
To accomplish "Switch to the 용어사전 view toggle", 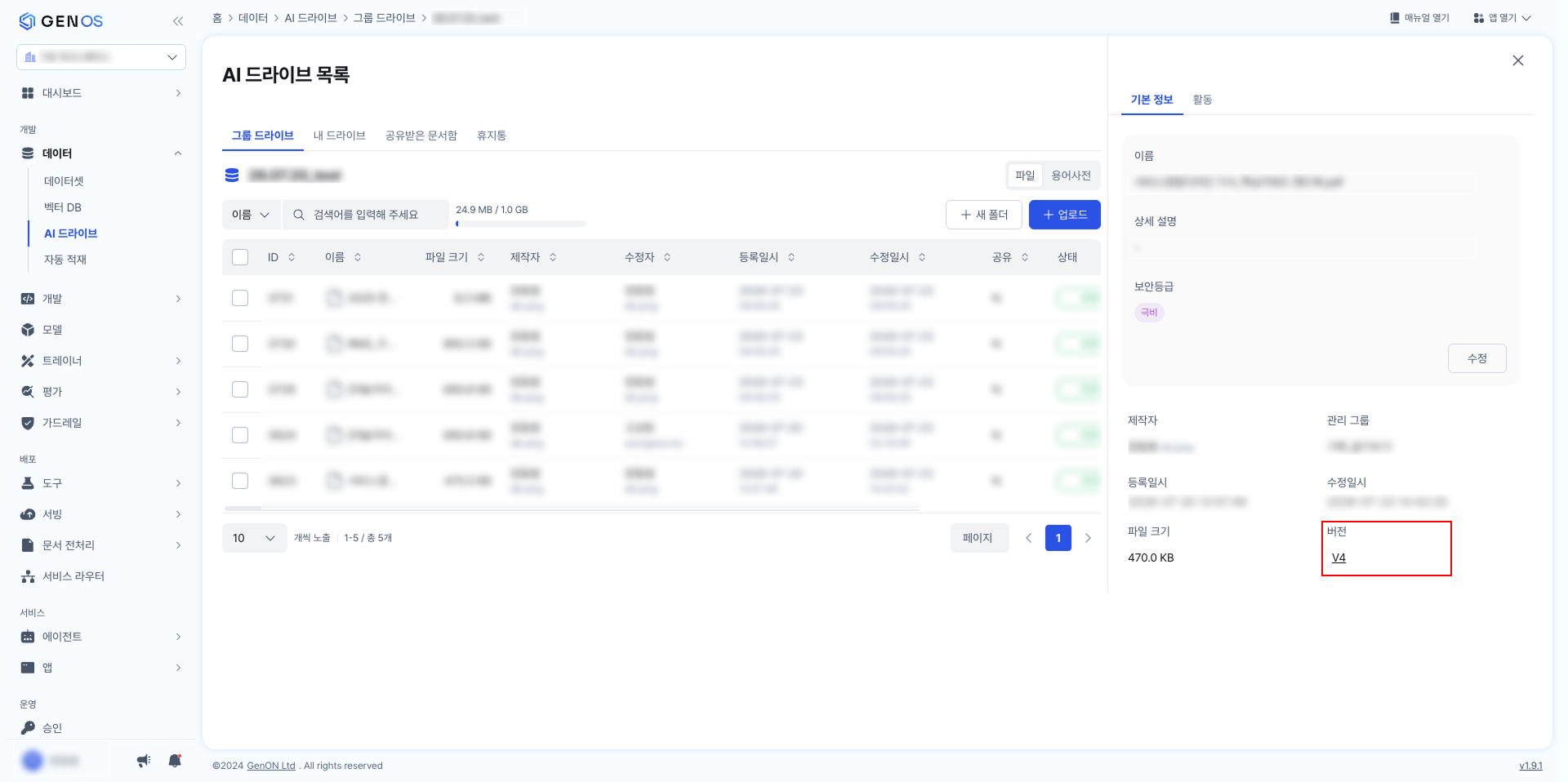I will point(1071,176).
